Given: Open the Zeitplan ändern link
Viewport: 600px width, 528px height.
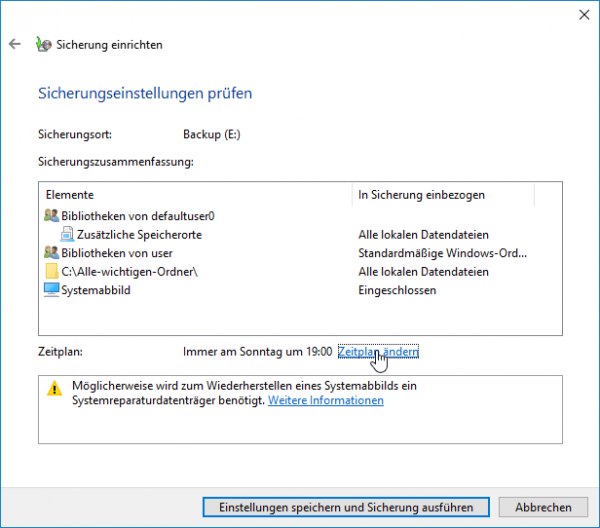Looking at the screenshot, I should [x=378, y=352].
